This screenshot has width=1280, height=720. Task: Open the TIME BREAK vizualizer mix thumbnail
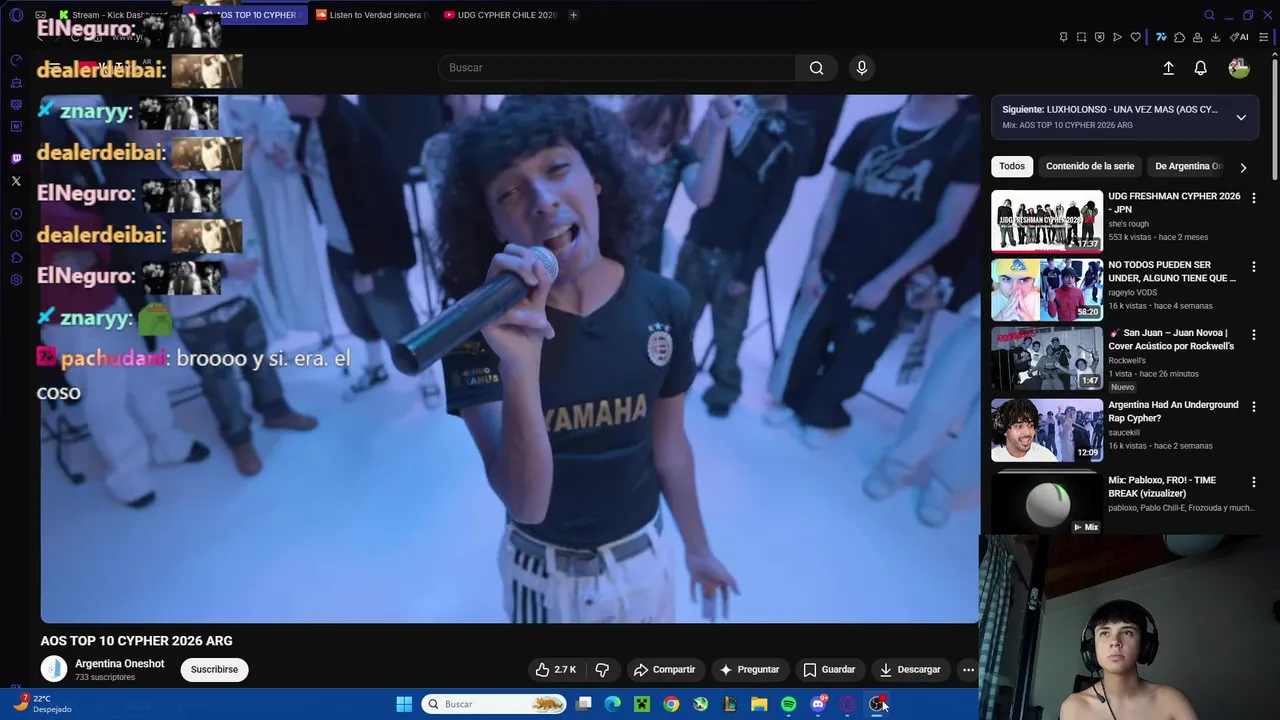(1047, 503)
